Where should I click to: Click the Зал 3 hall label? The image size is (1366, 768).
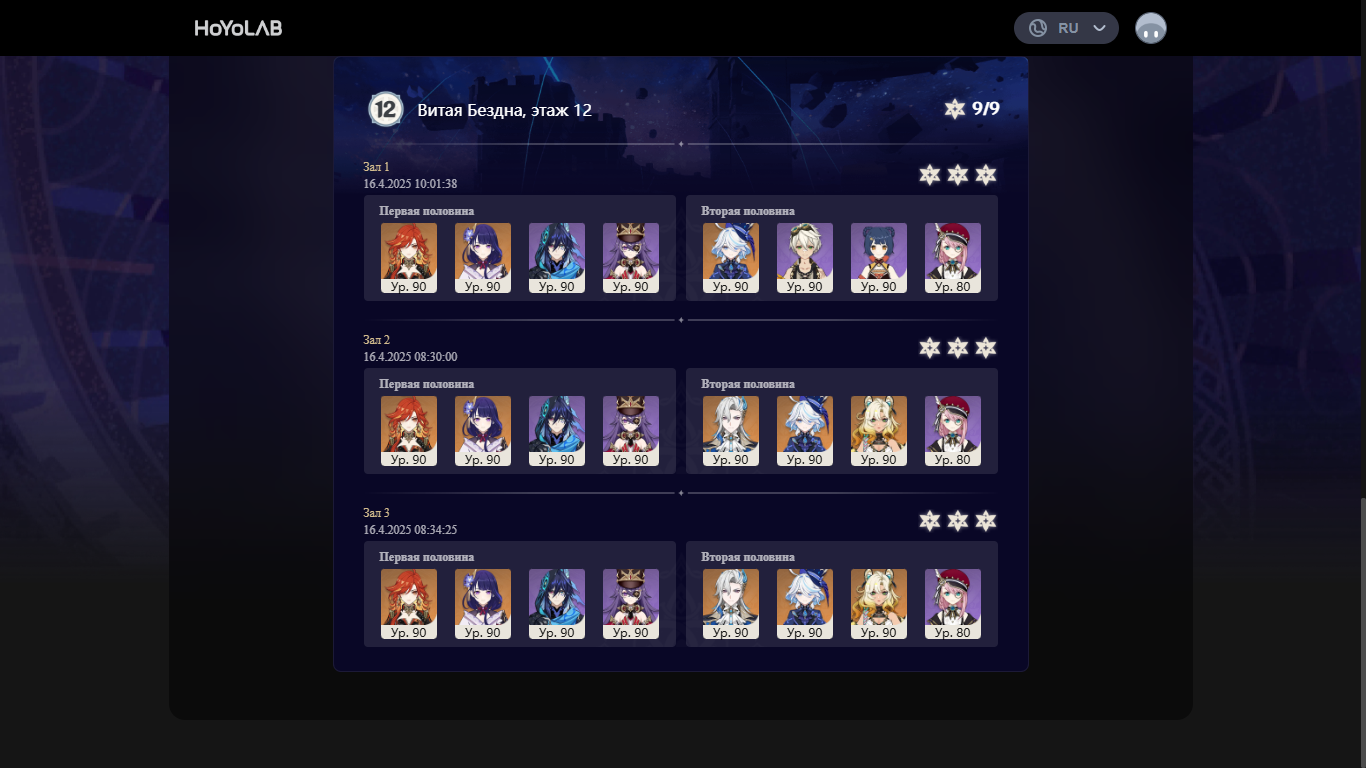pos(377,513)
